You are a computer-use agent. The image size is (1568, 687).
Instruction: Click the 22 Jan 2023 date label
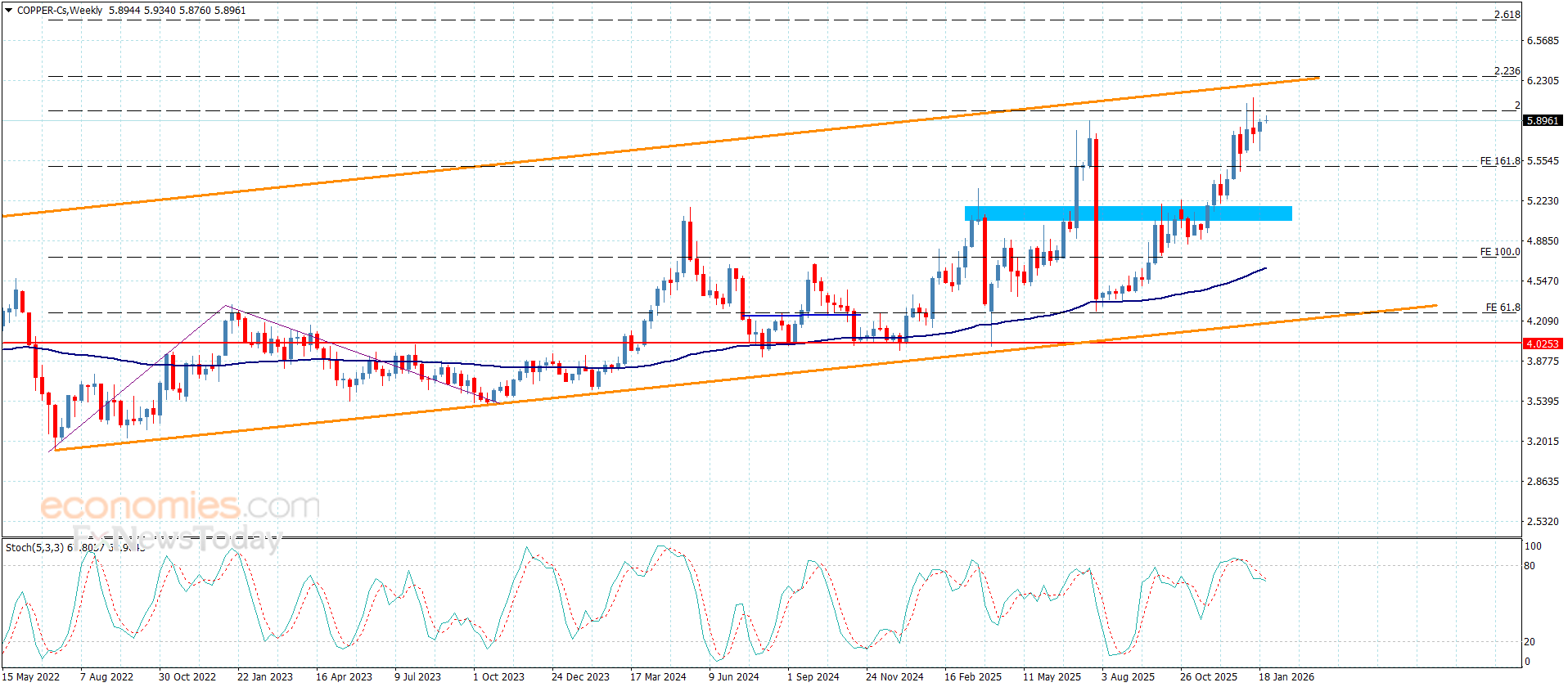pos(265,676)
